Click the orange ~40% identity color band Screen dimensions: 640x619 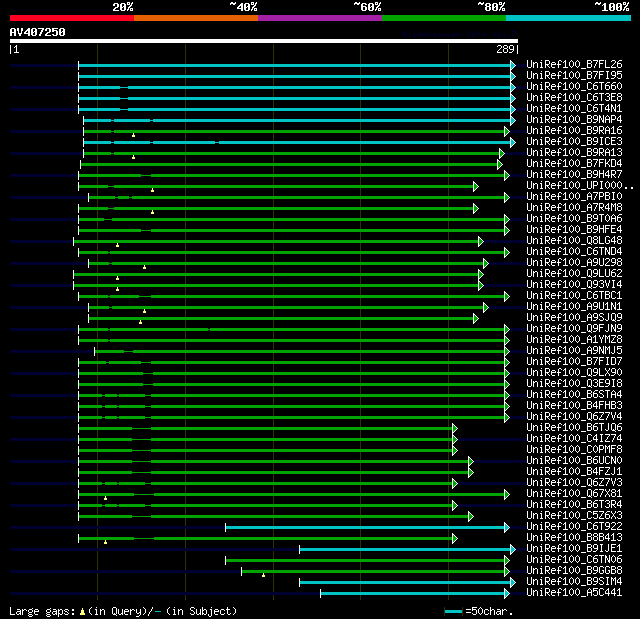tap(196, 18)
